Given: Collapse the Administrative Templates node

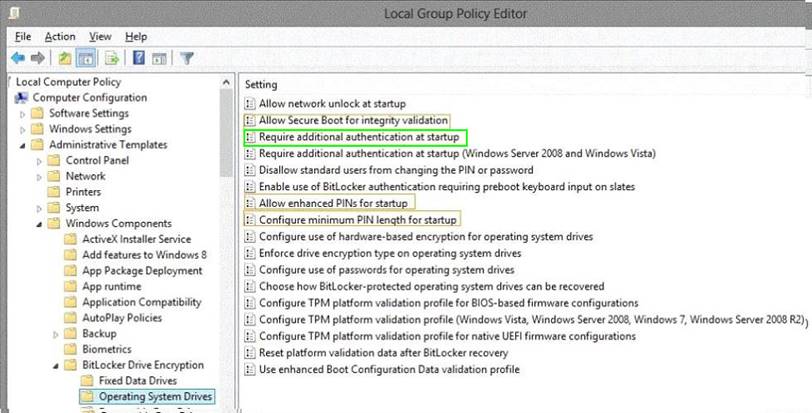Looking at the screenshot, I should click(24, 145).
